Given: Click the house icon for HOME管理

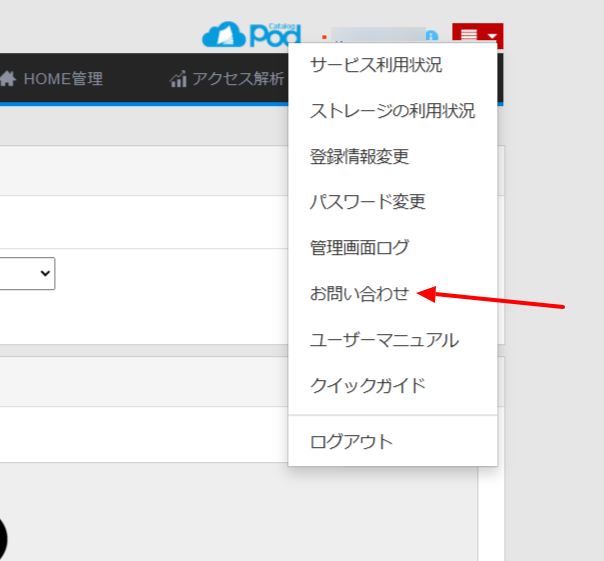Looking at the screenshot, I should click(8, 79).
